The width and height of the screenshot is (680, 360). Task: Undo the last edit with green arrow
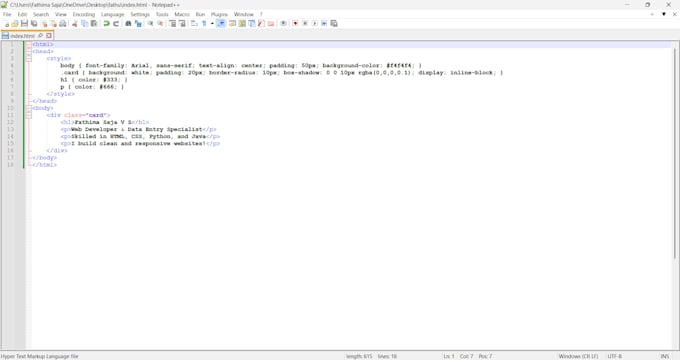(106, 23)
